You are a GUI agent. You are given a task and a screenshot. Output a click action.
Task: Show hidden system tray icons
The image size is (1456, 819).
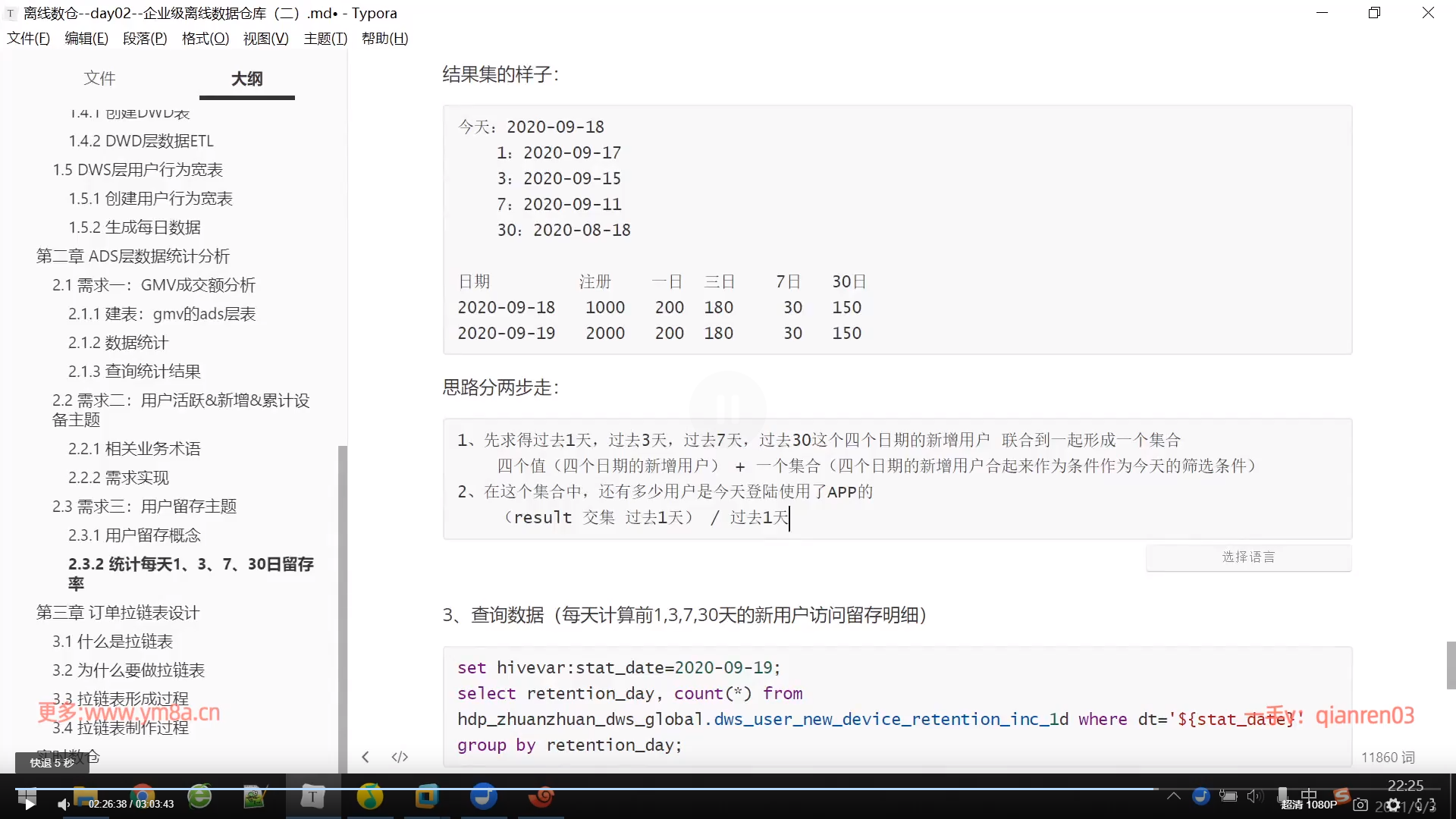[1173, 795]
